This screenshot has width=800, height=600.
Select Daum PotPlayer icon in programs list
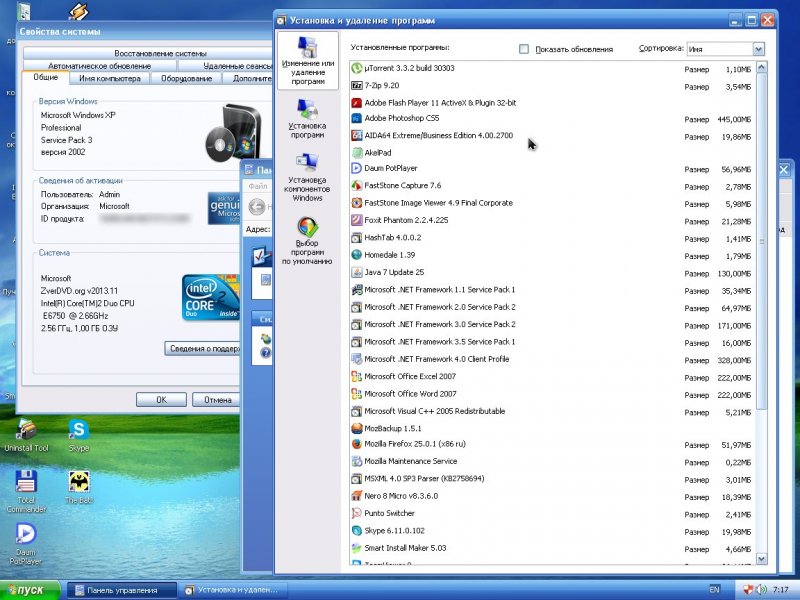coord(357,168)
